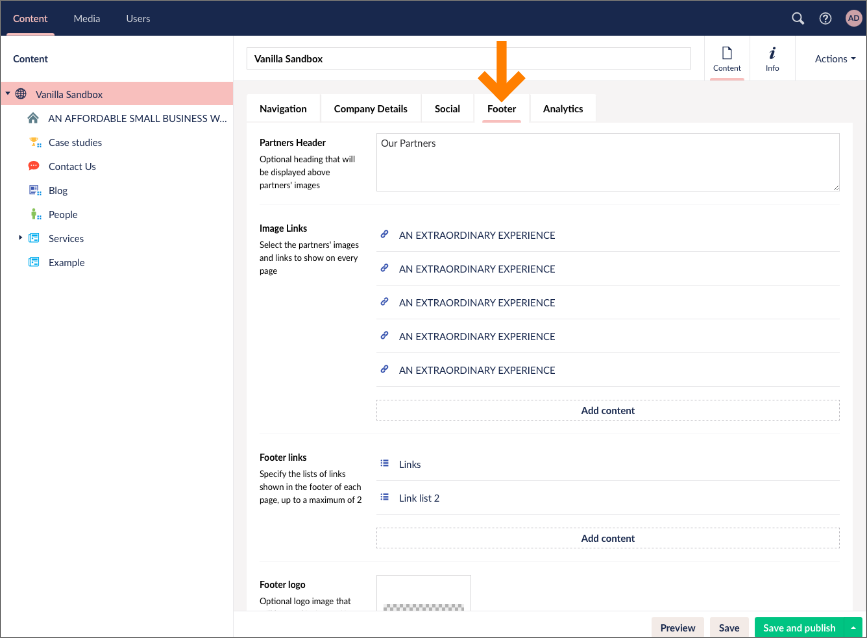Click the Blog node icon
Screen dimensions: 867x638
(34, 190)
